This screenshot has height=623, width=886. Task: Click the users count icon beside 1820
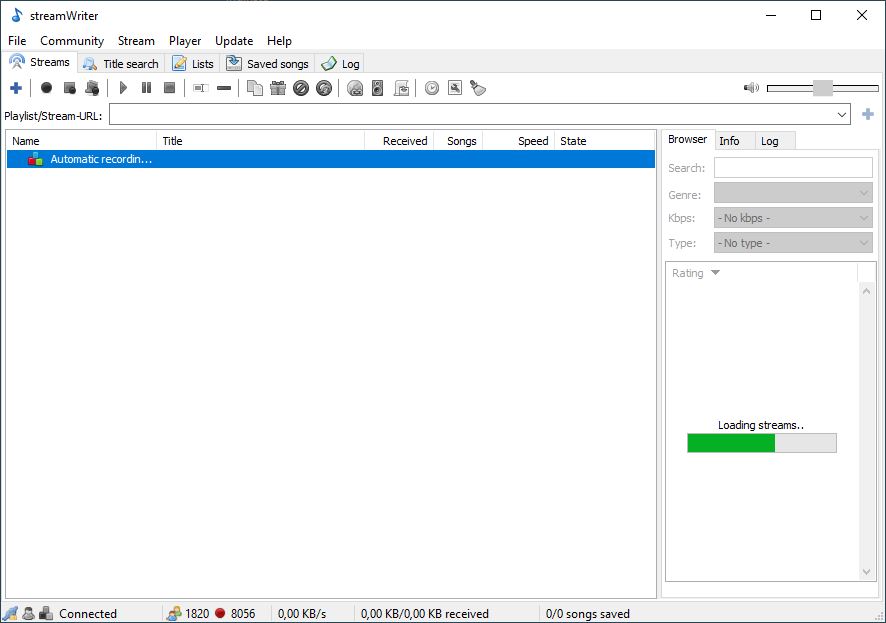point(174,613)
